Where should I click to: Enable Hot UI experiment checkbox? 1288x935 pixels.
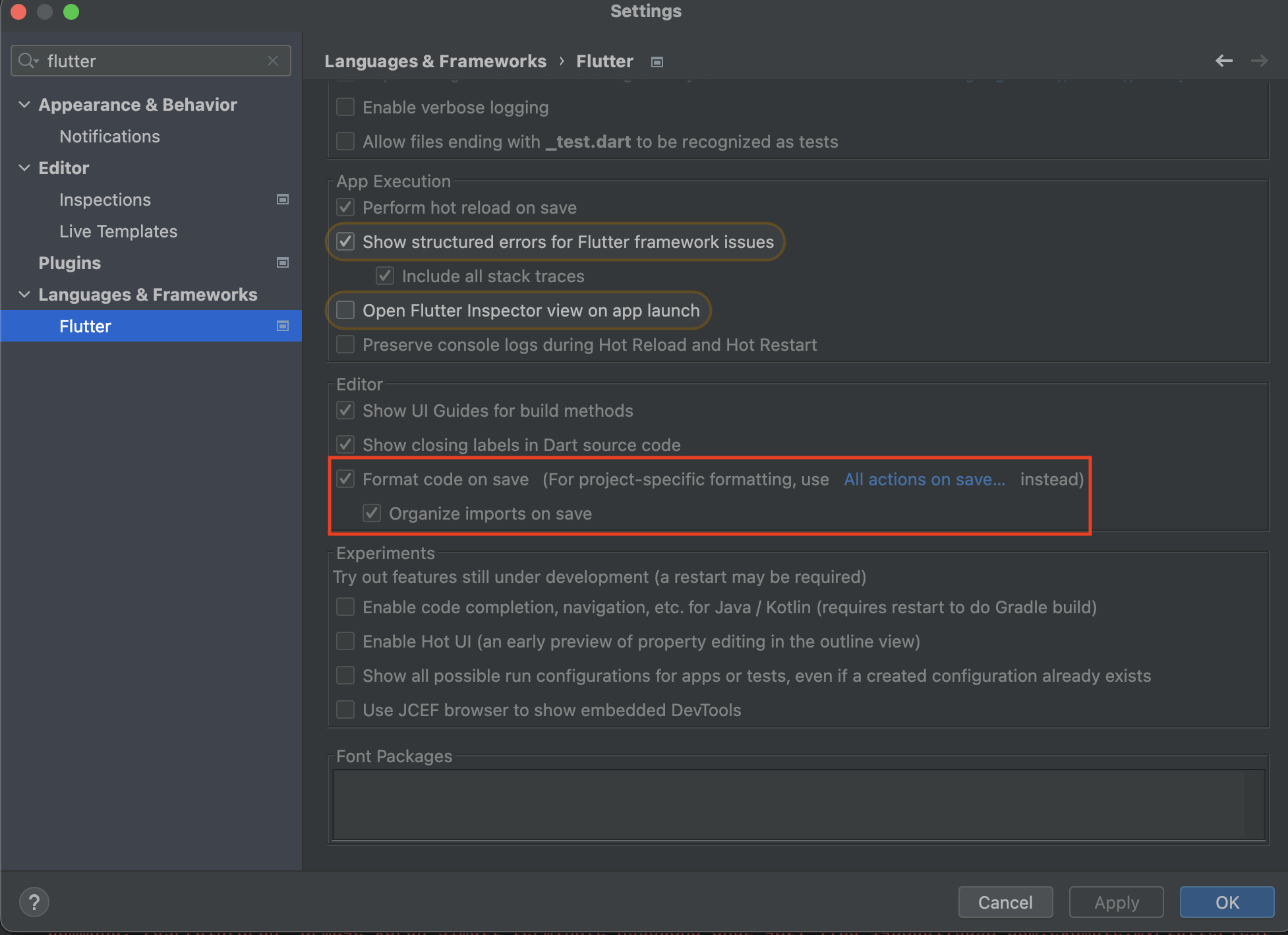(345, 641)
